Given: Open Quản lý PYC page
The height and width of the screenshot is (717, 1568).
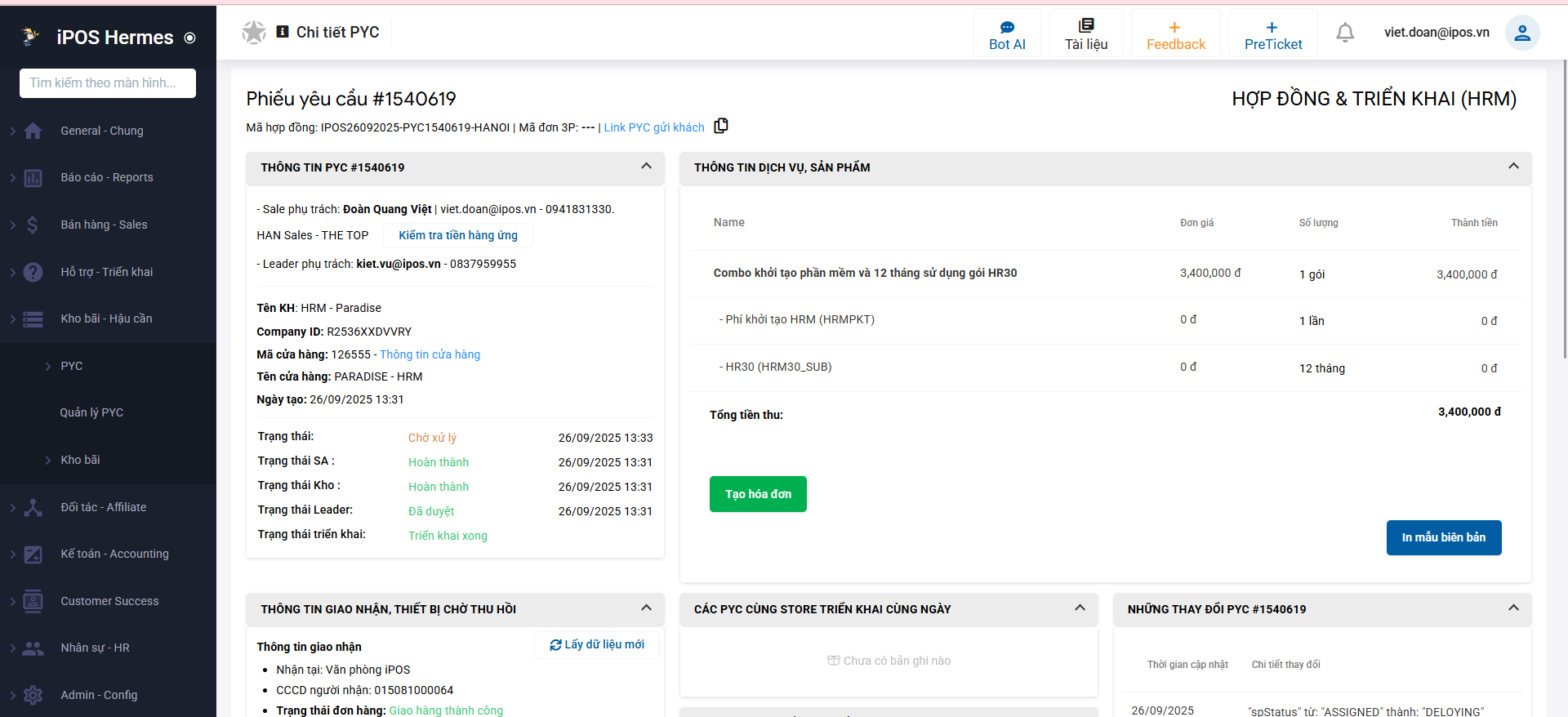Looking at the screenshot, I should click(91, 413).
